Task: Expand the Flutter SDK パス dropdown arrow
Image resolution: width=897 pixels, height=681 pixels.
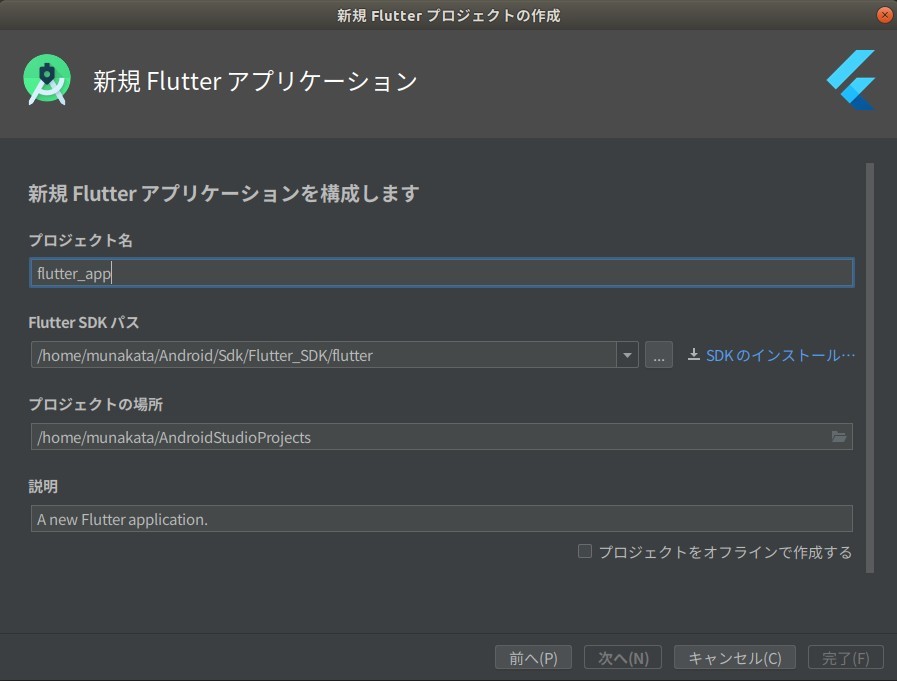Action: (627, 355)
